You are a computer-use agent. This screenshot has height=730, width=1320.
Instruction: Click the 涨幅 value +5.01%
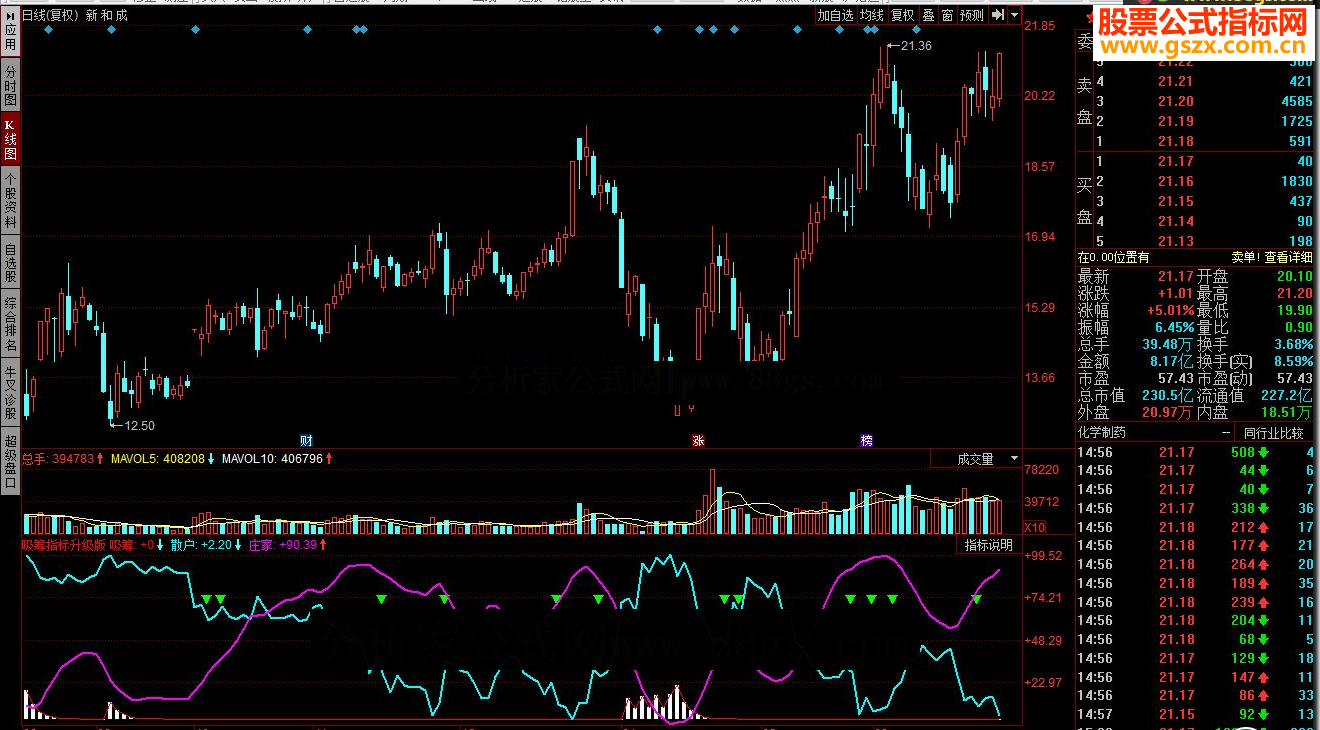(x=1170, y=310)
